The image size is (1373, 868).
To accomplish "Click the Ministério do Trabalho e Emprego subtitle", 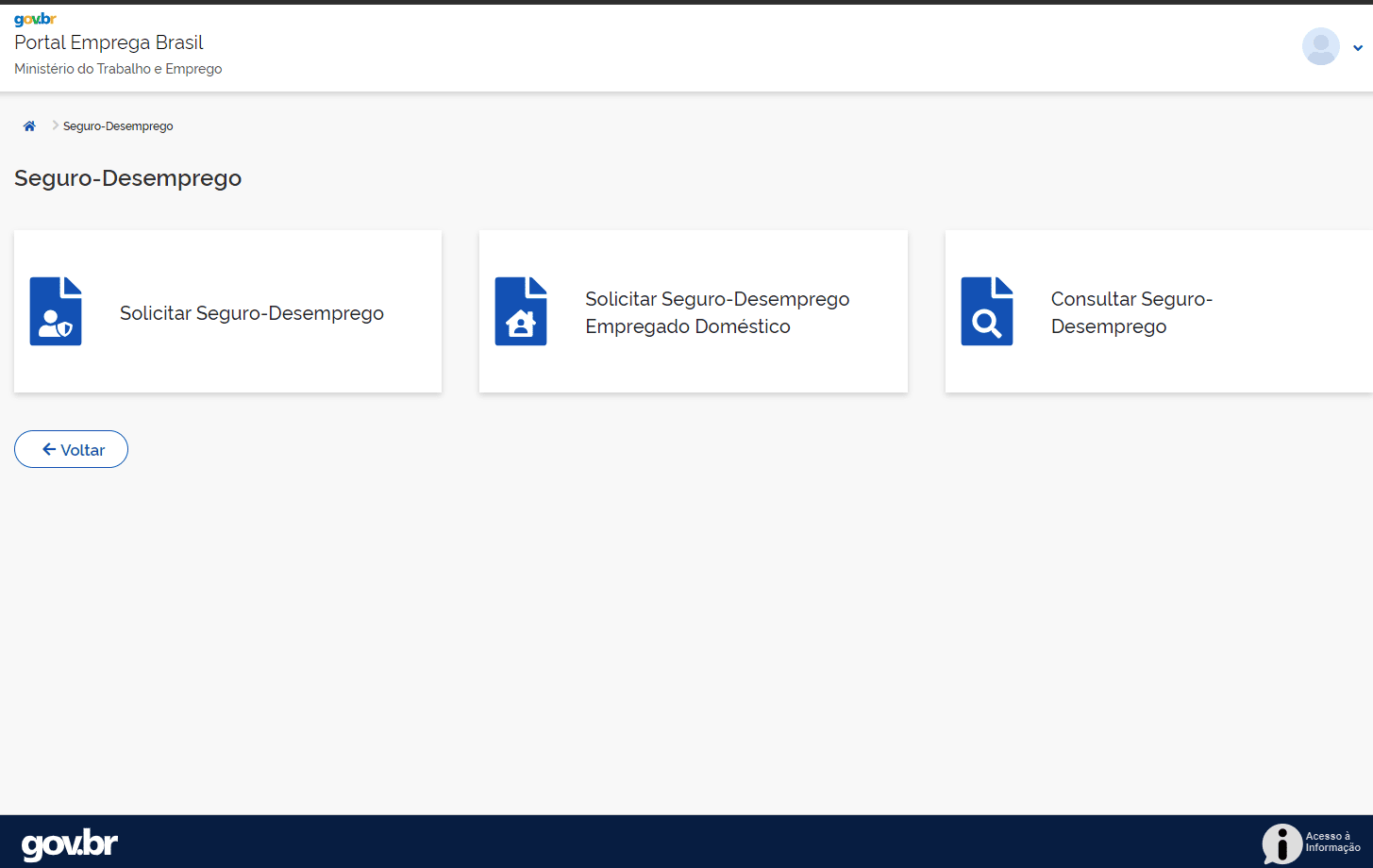I will [x=118, y=69].
